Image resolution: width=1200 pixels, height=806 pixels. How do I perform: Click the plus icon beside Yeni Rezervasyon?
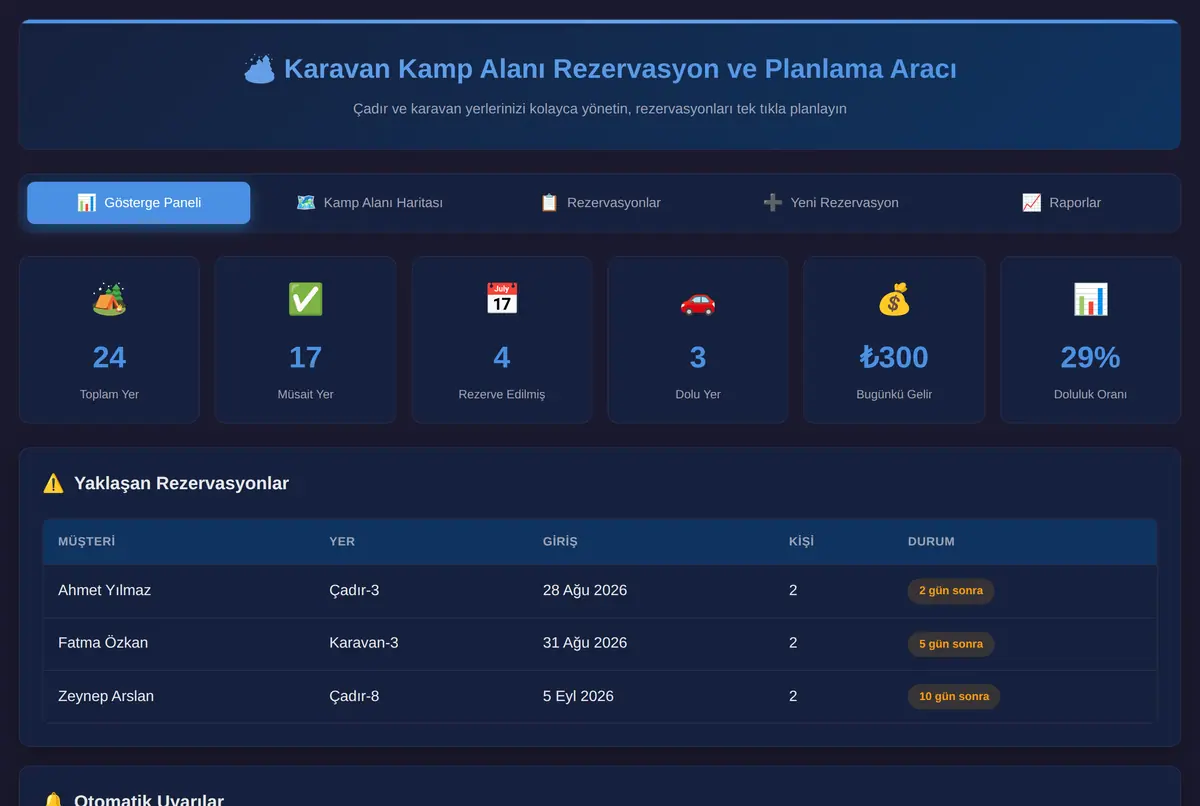coord(772,203)
